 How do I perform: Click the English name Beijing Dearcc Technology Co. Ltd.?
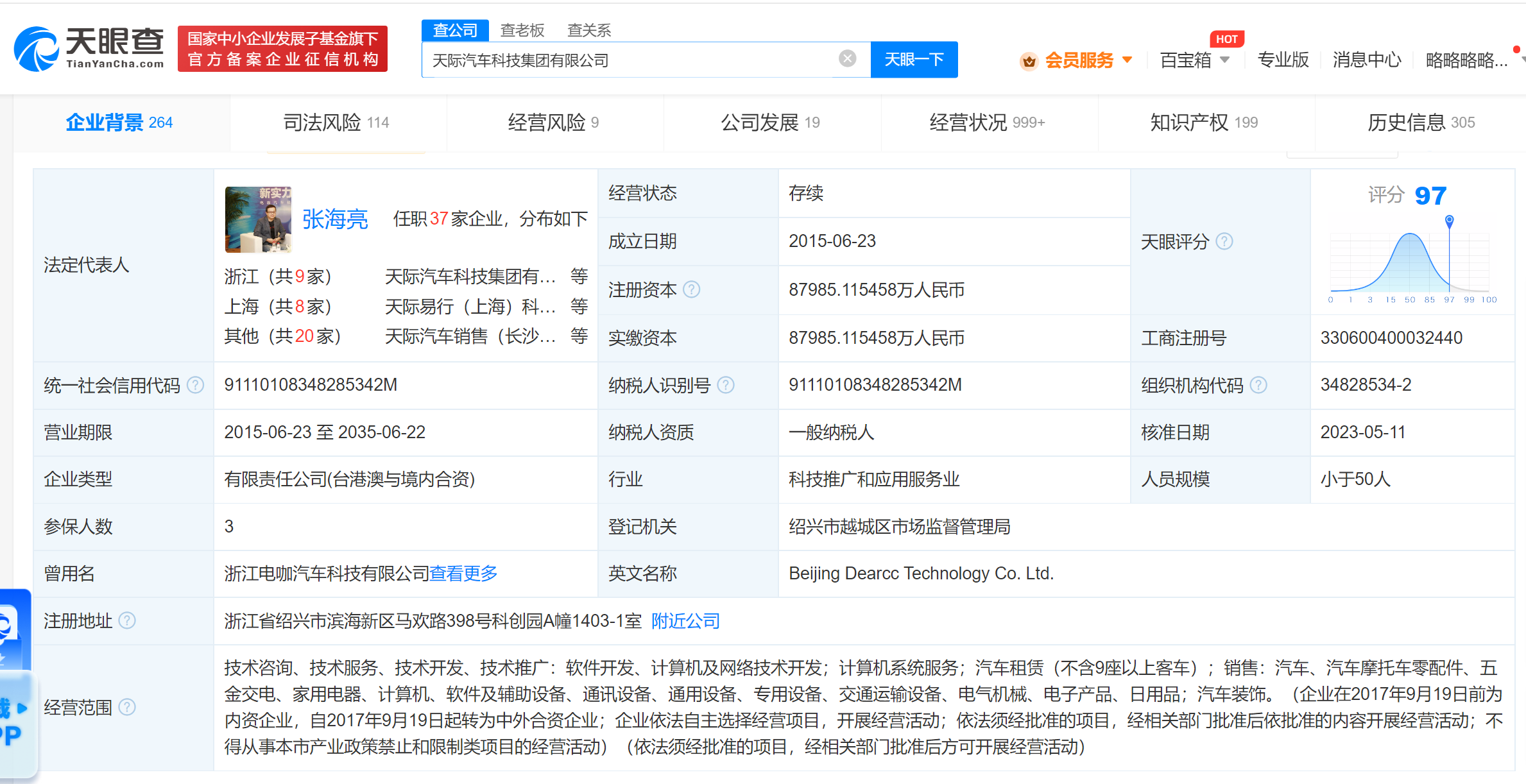click(x=922, y=574)
